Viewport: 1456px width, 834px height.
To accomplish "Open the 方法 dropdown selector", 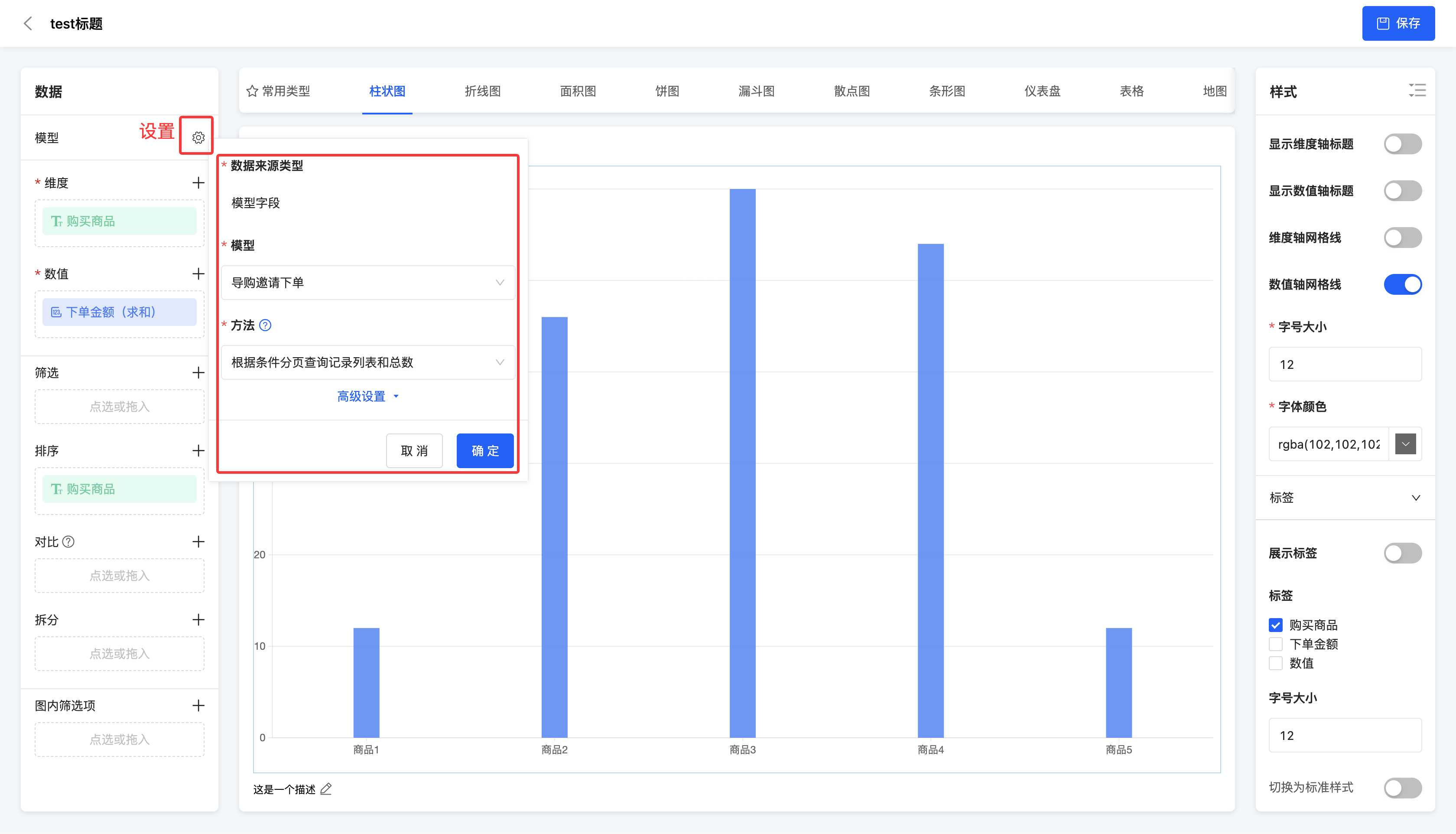I will tap(367, 362).
